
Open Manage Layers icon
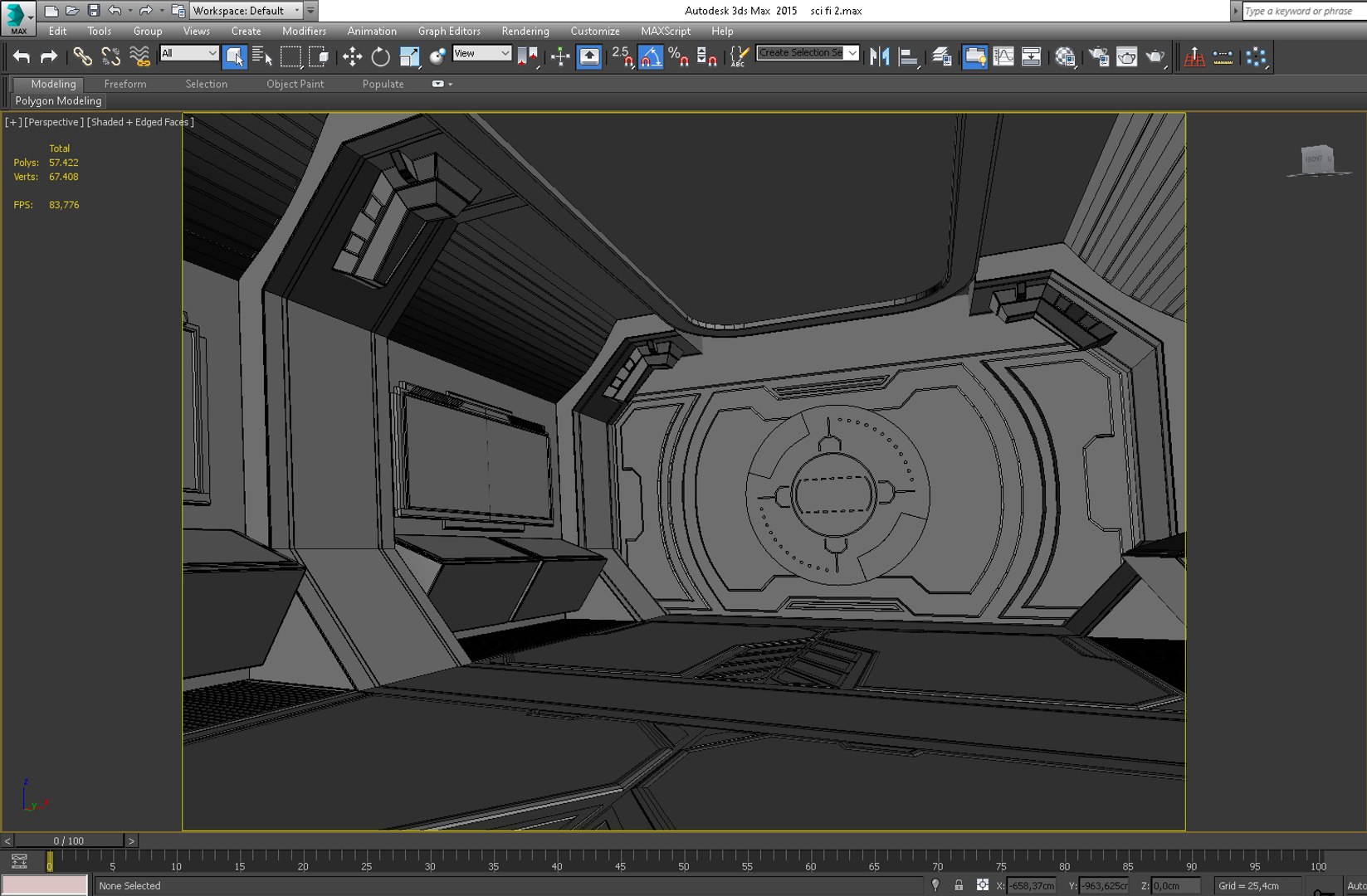(942, 56)
